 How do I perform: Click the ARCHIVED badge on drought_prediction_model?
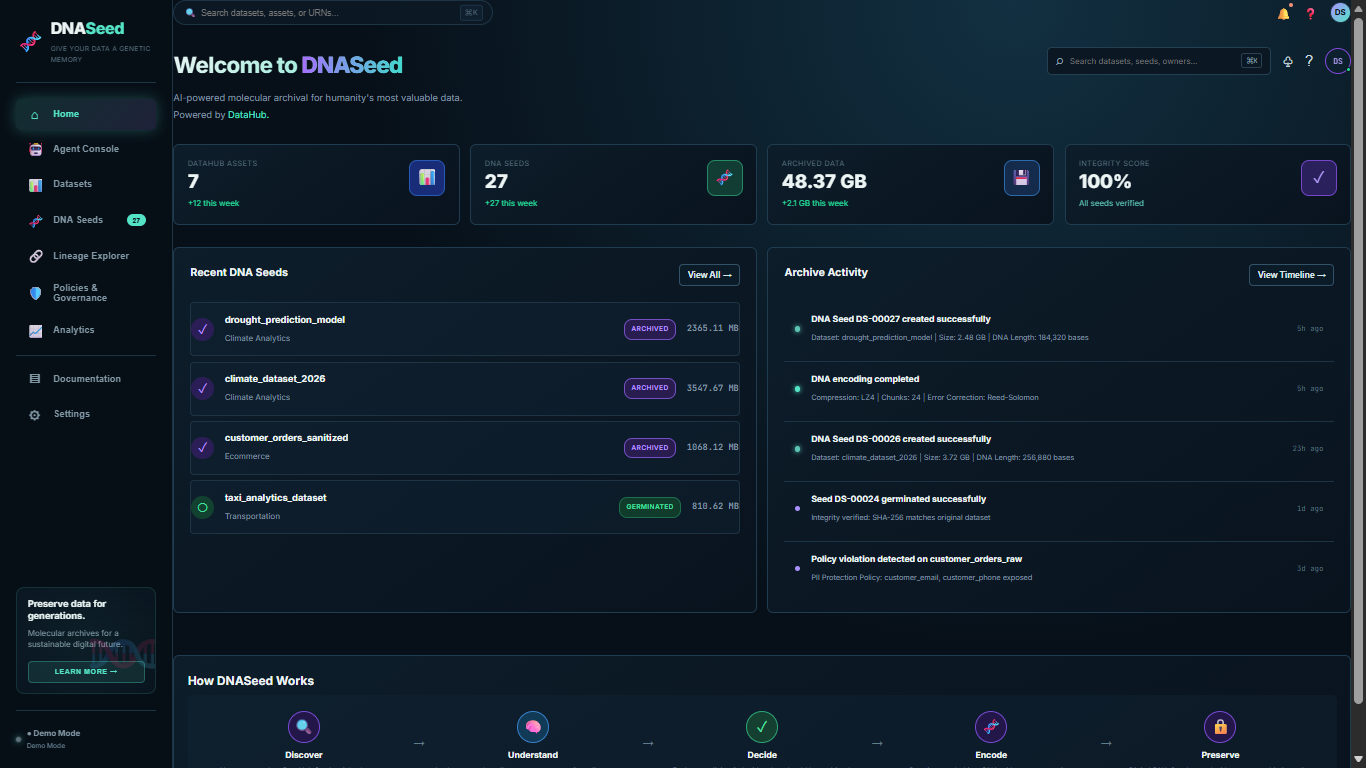650,329
